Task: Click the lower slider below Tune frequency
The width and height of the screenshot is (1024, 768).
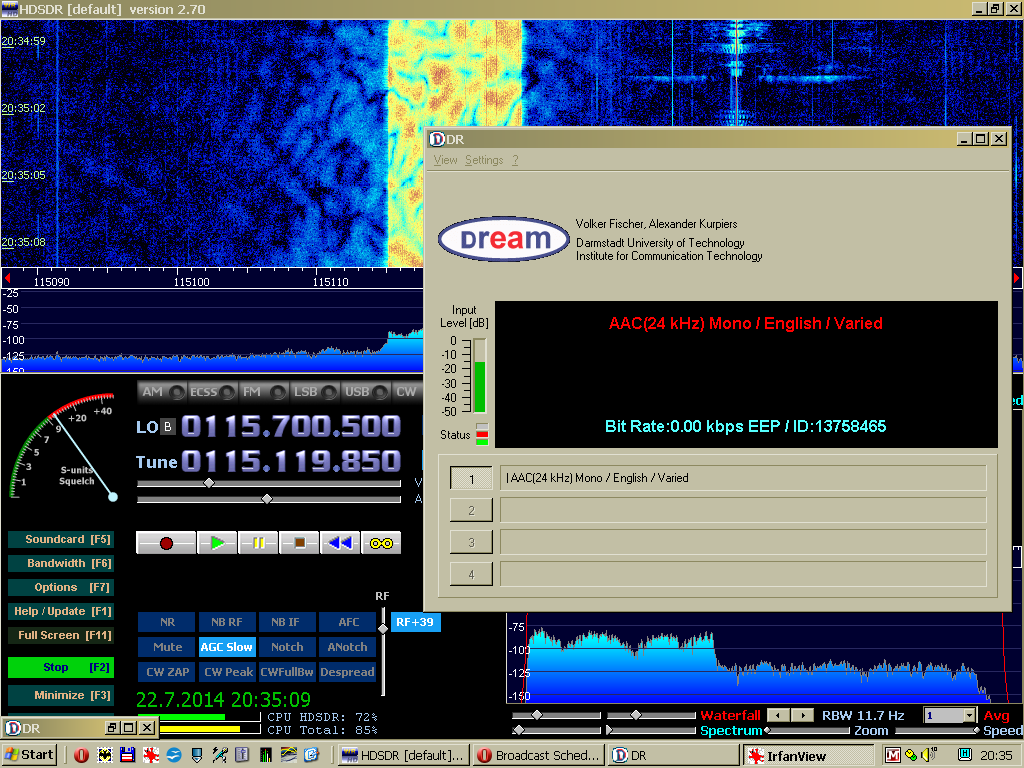Action: (x=266, y=499)
